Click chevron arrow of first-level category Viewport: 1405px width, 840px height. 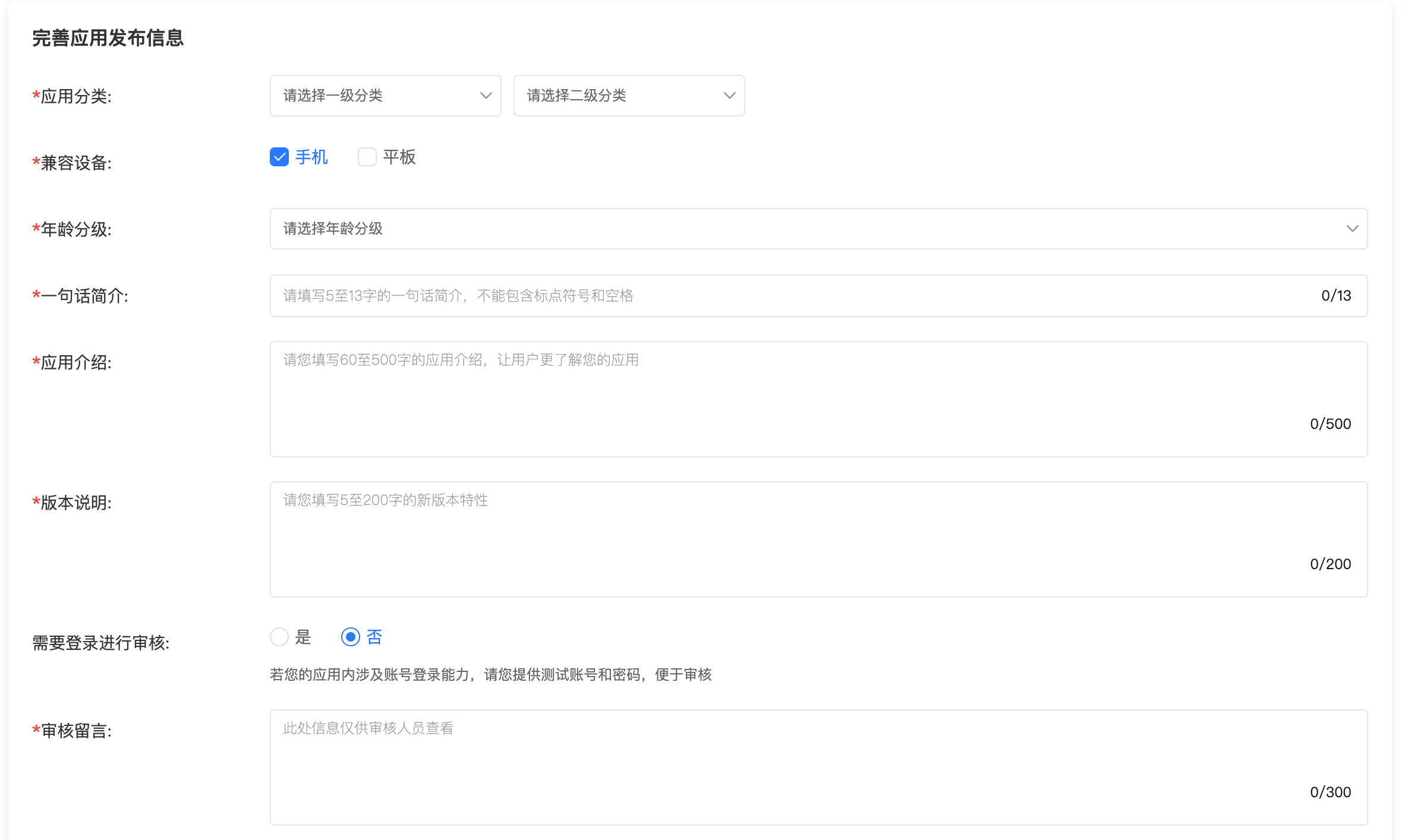(486, 96)
